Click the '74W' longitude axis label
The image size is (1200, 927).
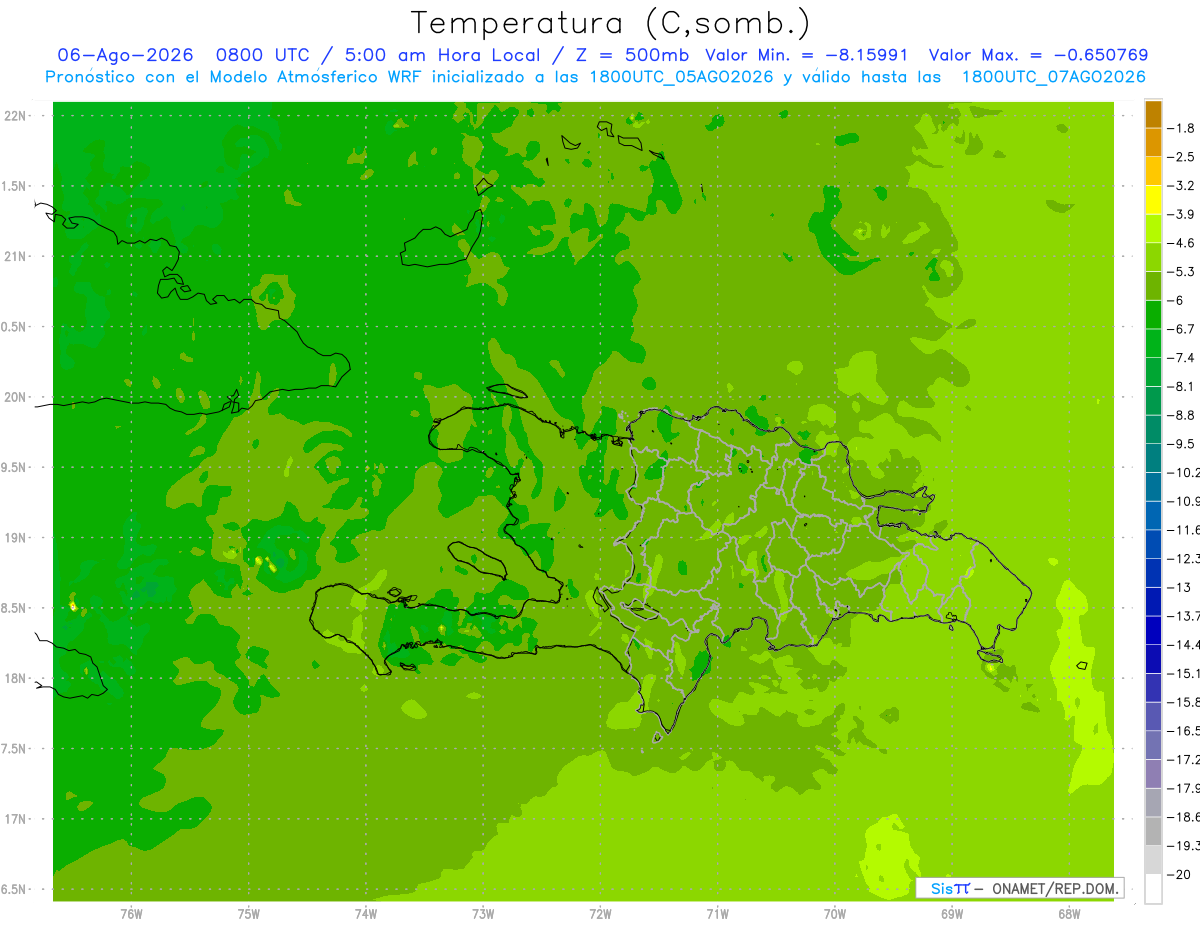[366, 913]
